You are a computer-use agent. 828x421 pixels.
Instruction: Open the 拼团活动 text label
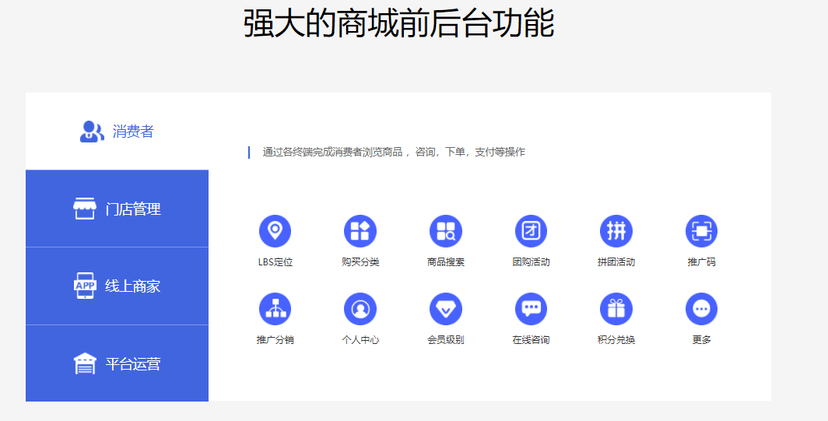pyautogui.click(x=616, y=262)
